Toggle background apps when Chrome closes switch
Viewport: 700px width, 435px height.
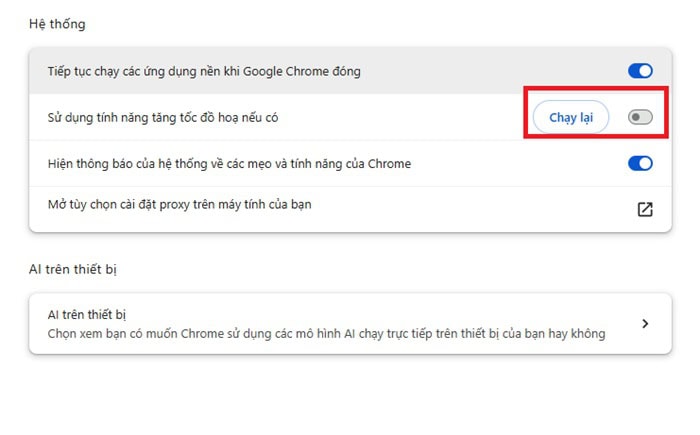640,71
